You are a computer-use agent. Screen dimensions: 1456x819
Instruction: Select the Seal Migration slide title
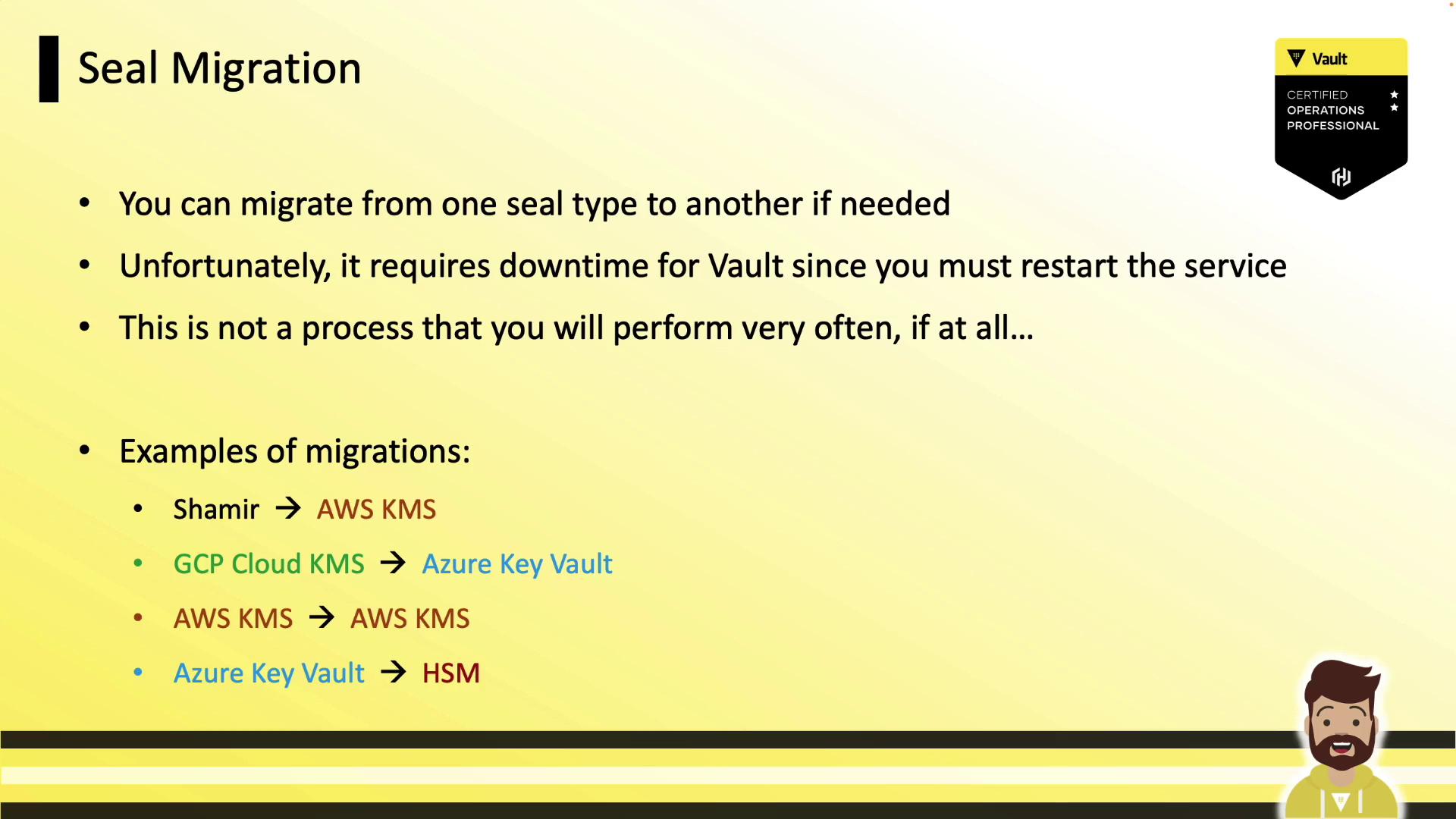click(x=219, y=68)
